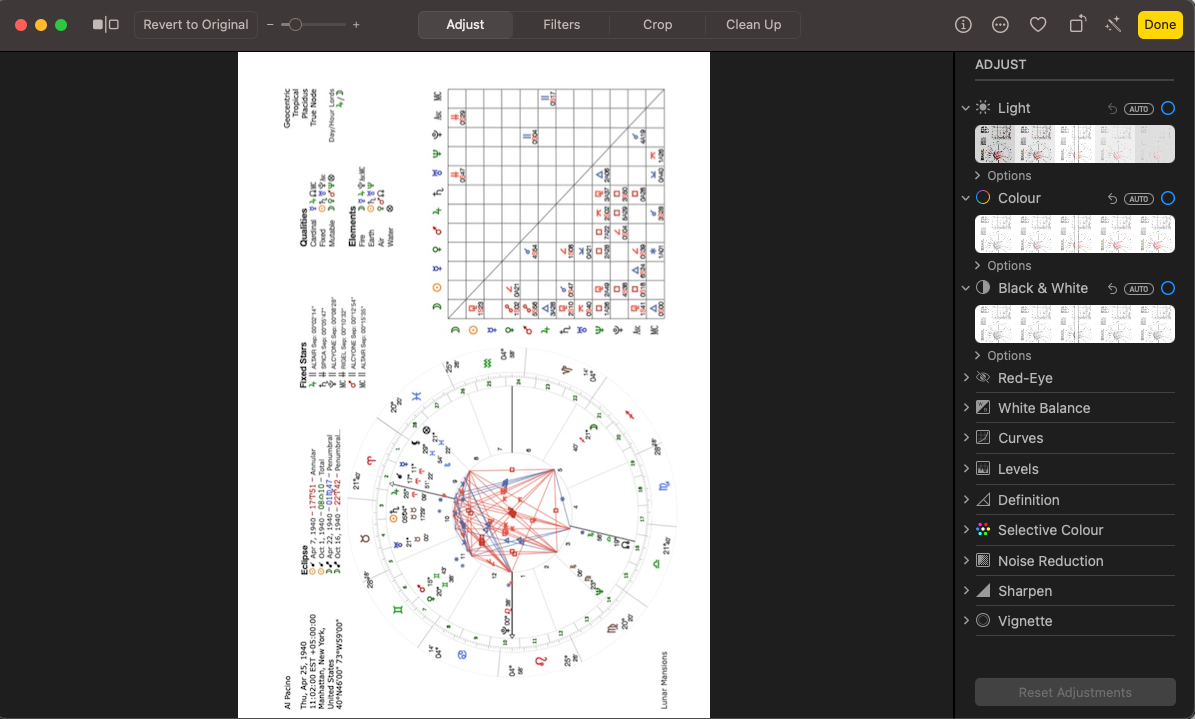The height and width of the screenshot is (719, 1195).
Task: Toggle the Colour adjustment blue circle
Action: pyautogui.click(x=1167, y=198)
